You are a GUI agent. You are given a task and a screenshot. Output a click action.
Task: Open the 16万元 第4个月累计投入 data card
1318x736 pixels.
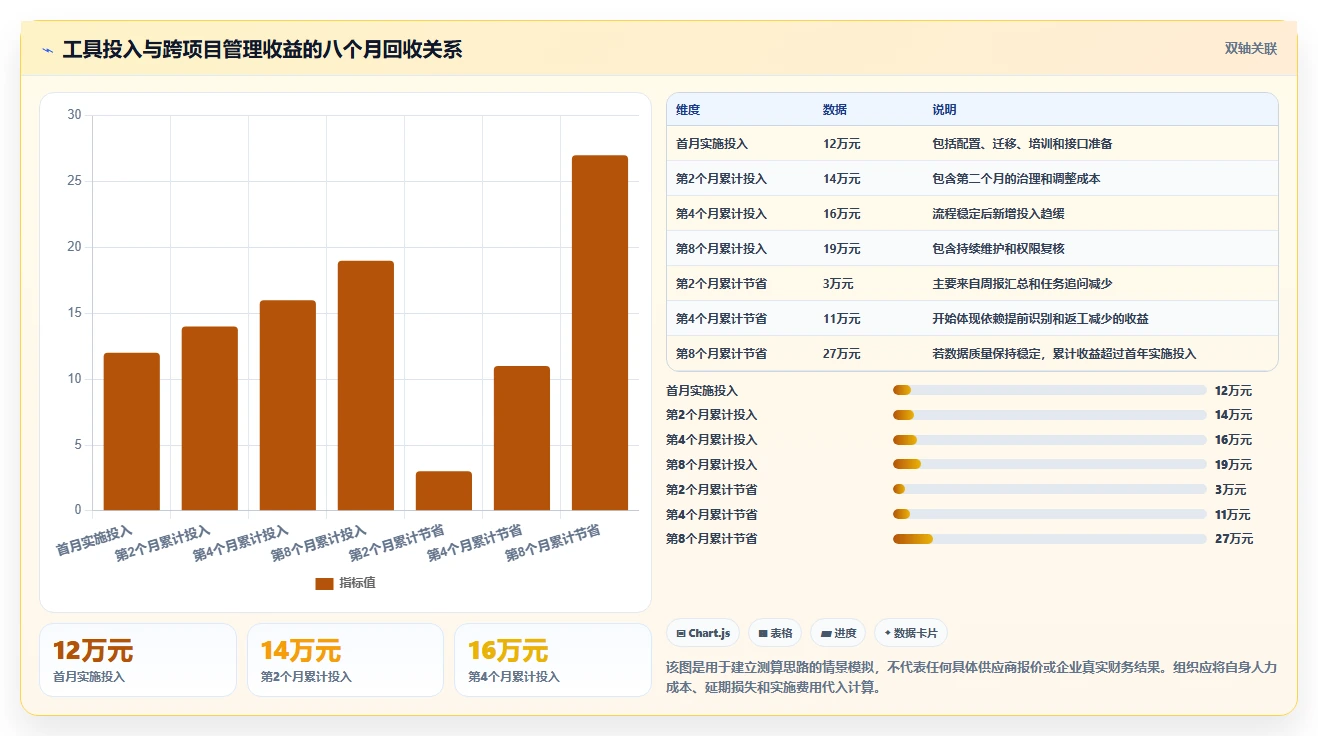(553, 660)
